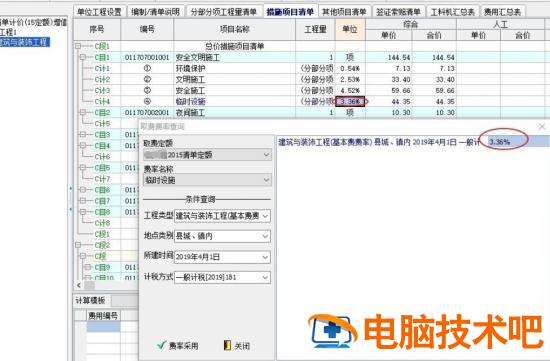Click the 0.54% rate cell
Image resolution: width=550 pixels, height=361 pixels.
350,68
